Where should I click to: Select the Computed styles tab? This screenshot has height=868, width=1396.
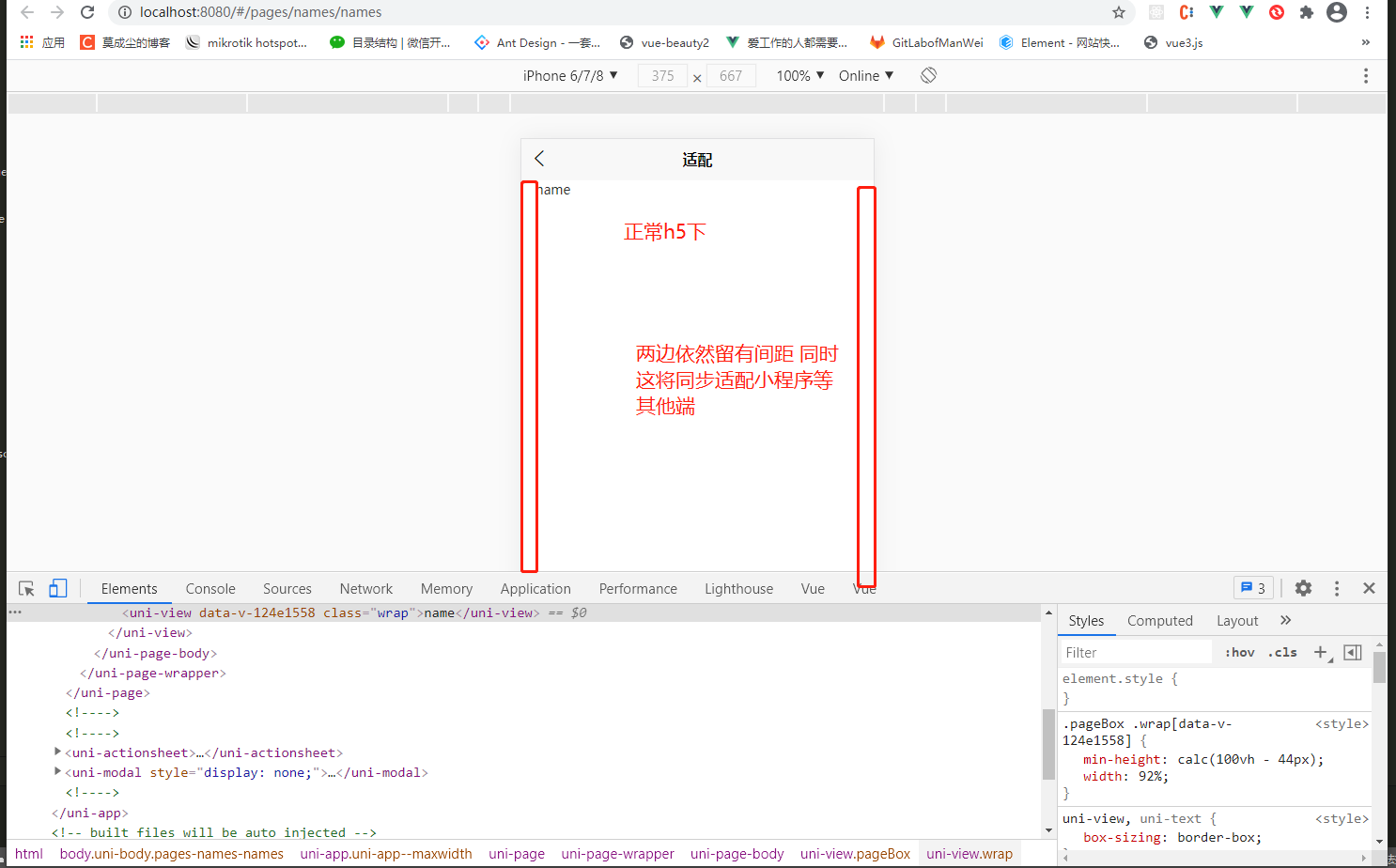click(x=1160, y=621)
